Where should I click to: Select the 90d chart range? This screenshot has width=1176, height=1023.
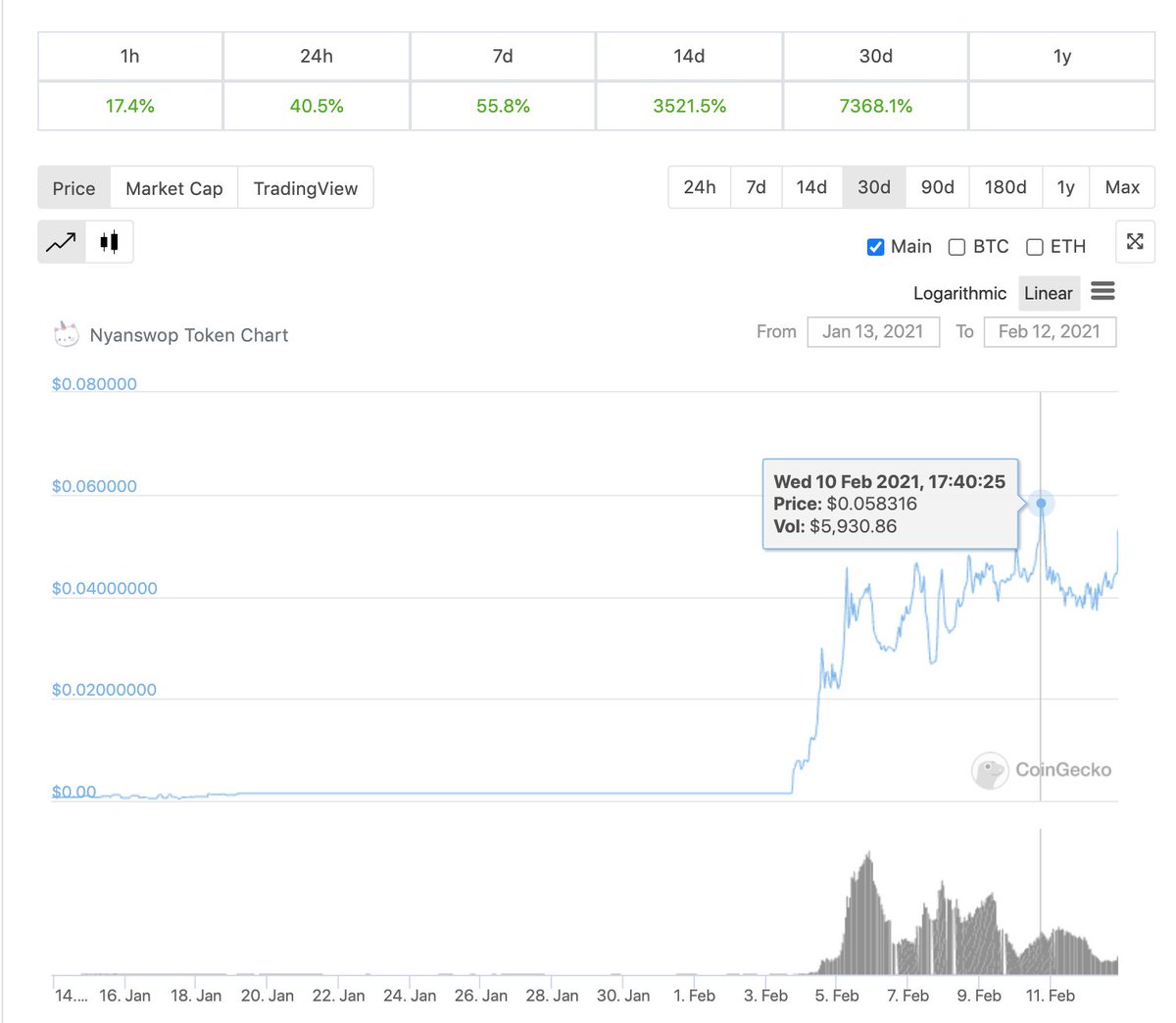tap(937, 186)
